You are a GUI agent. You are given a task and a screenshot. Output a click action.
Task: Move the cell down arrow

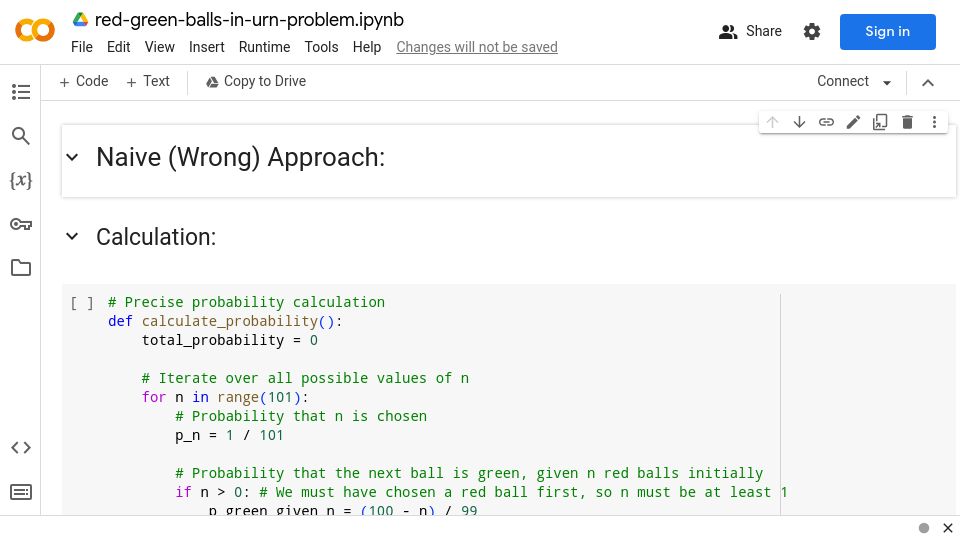click(799, 122)
